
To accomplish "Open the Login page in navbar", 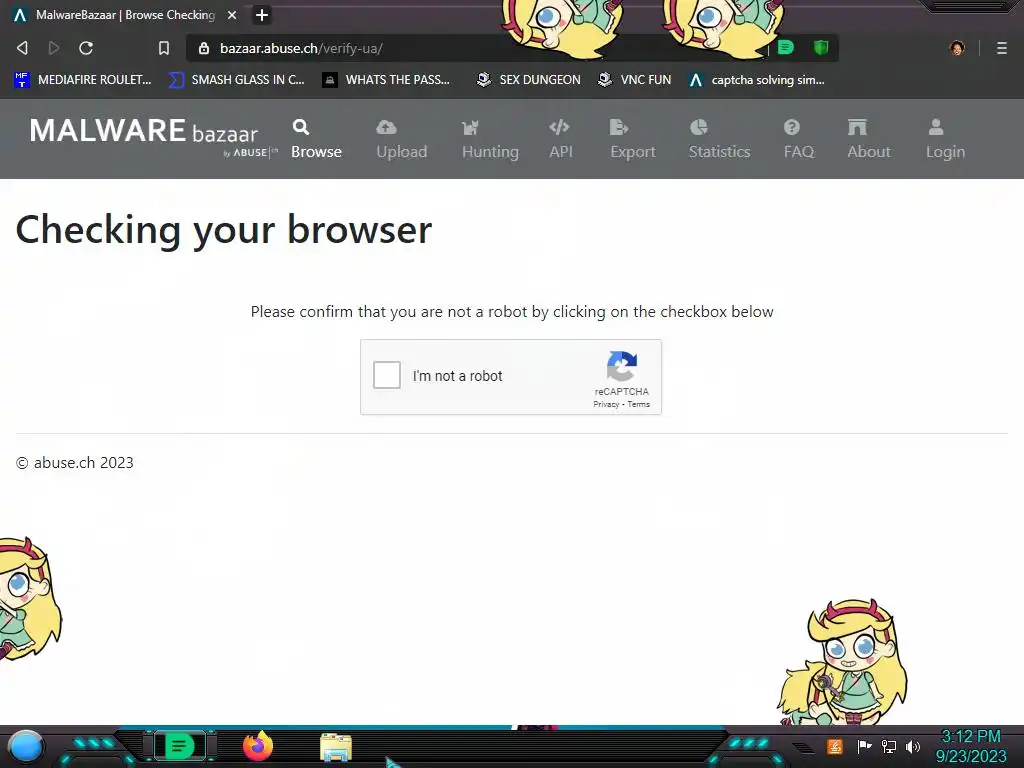I will (945, 139).
